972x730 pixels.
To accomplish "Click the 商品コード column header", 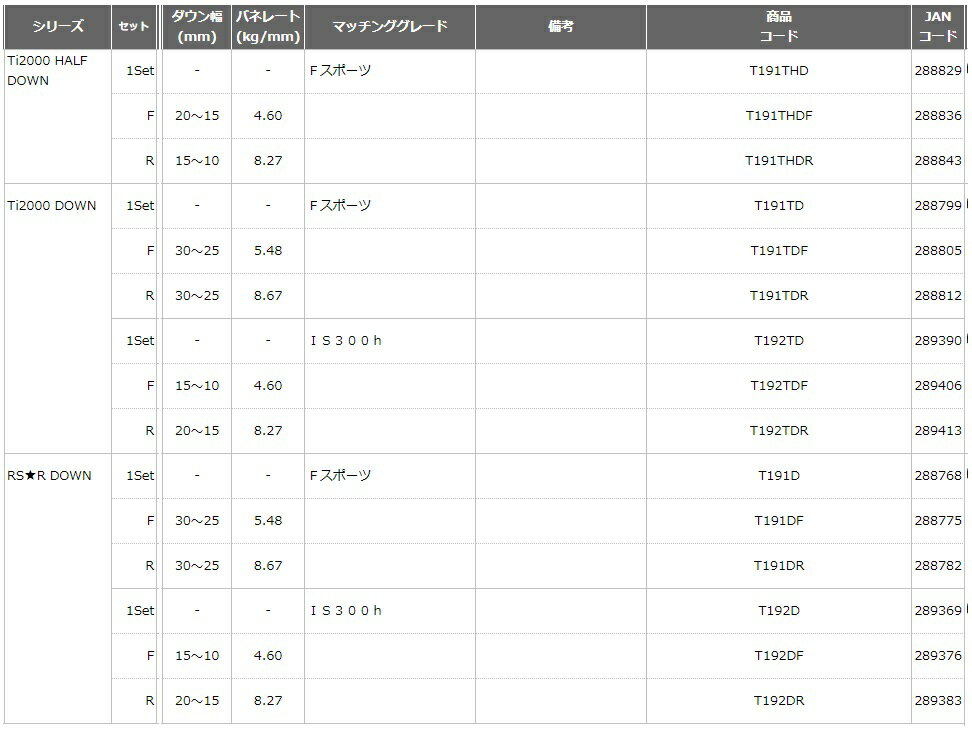I will click(x=778, y=27).
